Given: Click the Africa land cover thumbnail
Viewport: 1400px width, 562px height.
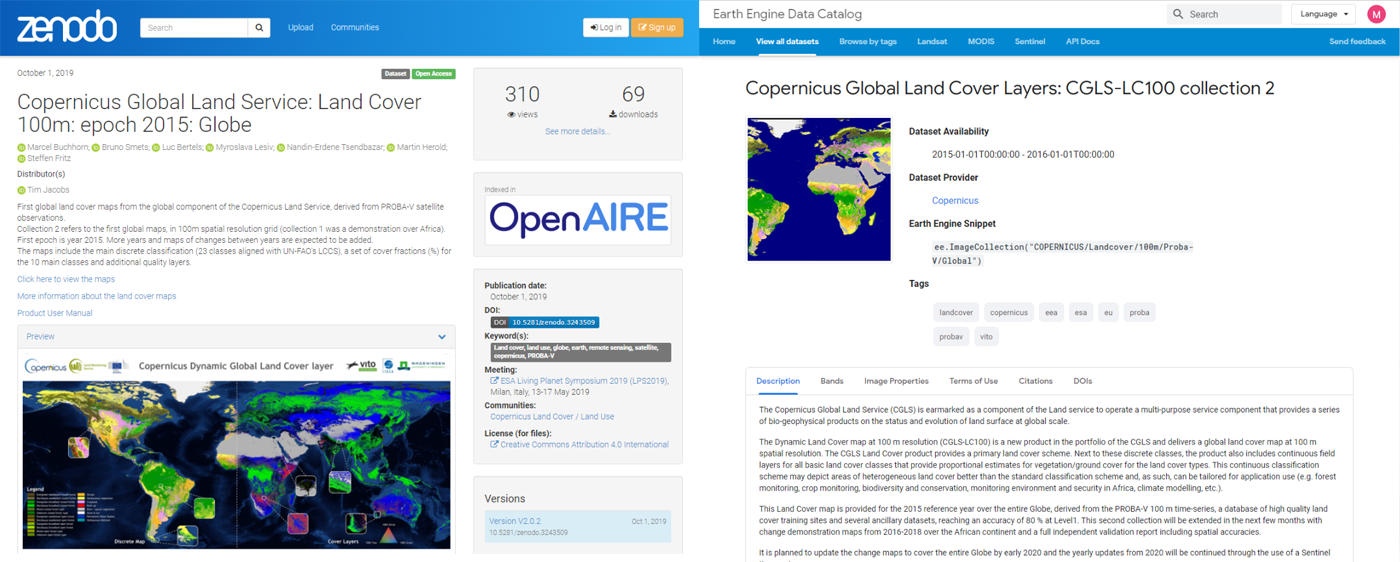Looking at the screenshot, I should [818, 189].
